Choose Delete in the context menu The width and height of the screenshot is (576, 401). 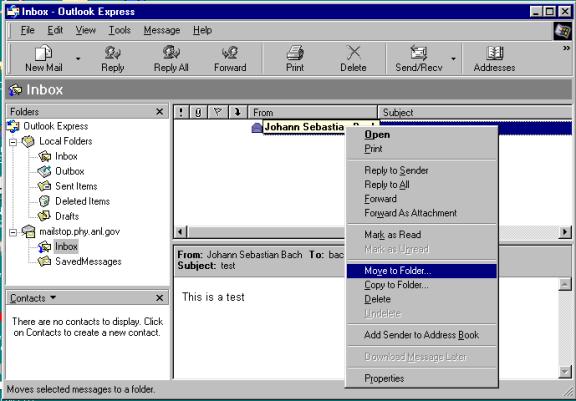click(421, 299)
